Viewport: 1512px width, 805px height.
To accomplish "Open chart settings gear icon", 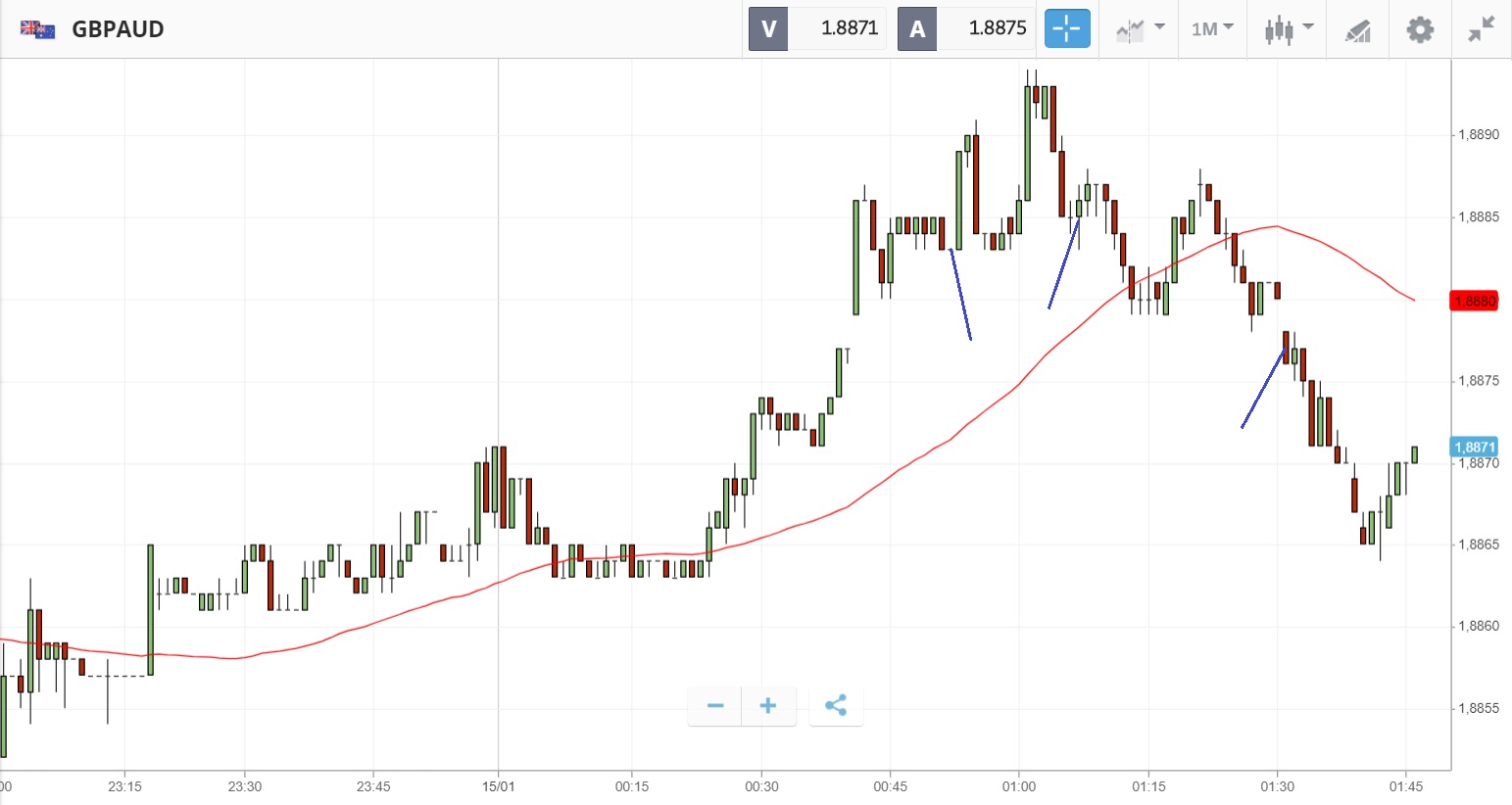I will (1420, 29).
